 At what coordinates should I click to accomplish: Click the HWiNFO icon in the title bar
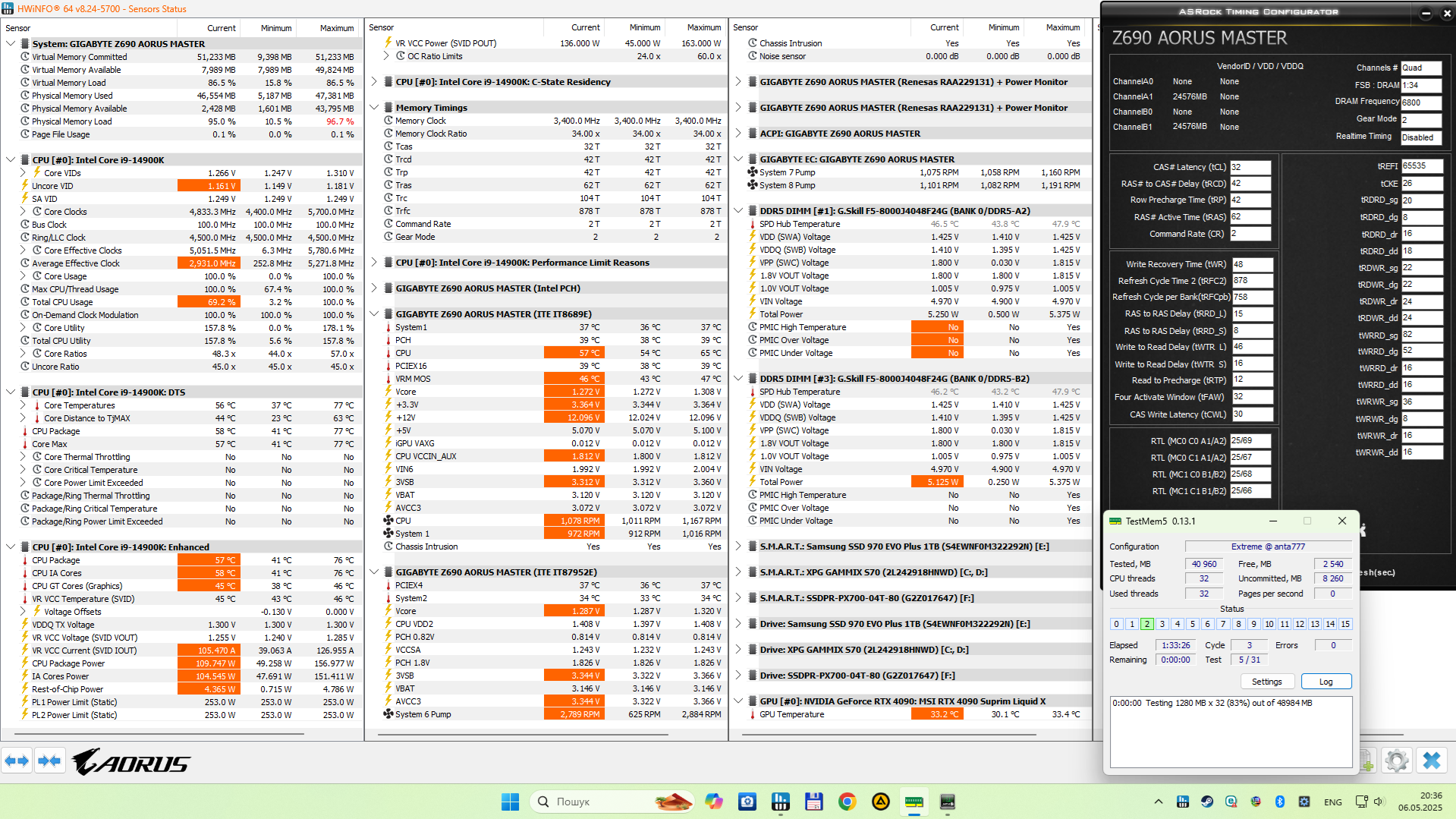click(x=8, y=8)
